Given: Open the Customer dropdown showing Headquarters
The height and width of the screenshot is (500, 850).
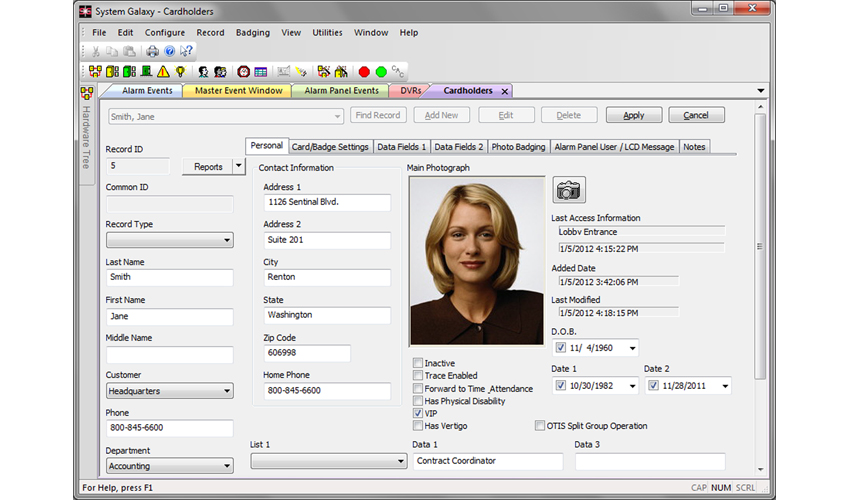Looking at the screenshot, I should click(x=169, y=391).
